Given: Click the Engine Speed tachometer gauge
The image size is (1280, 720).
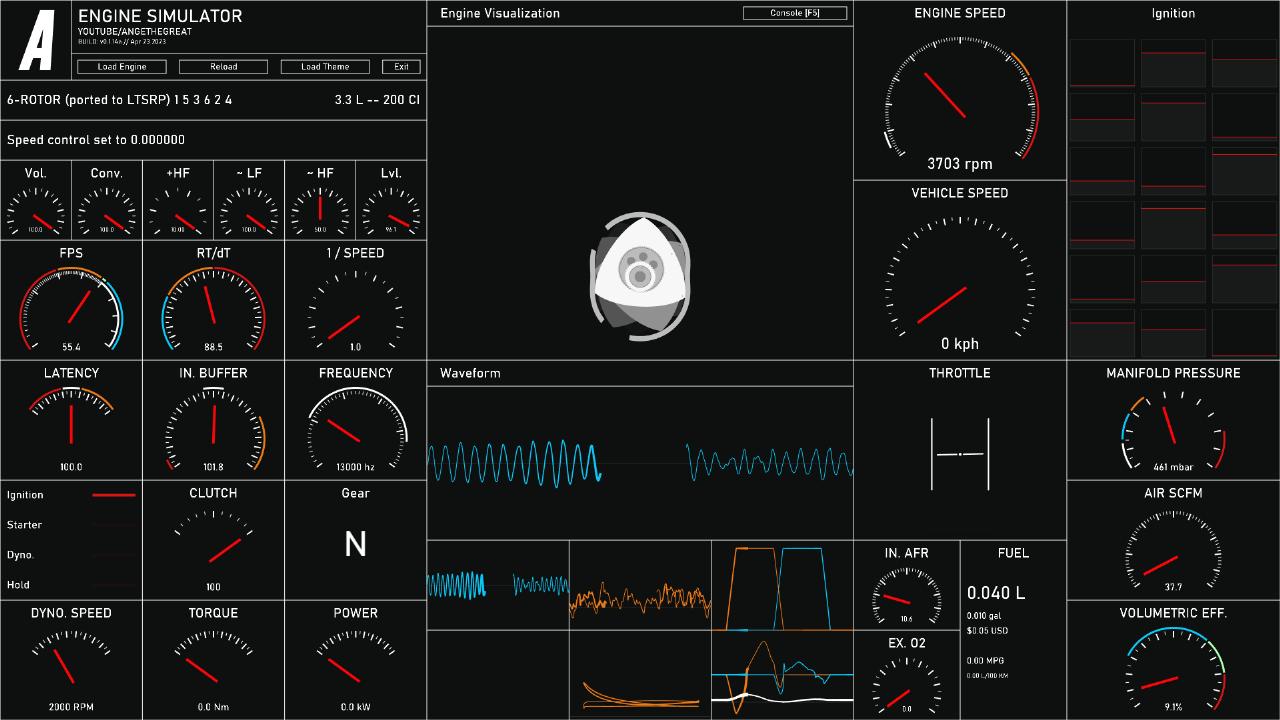Looking at the screenshot, I should [960, 98].
